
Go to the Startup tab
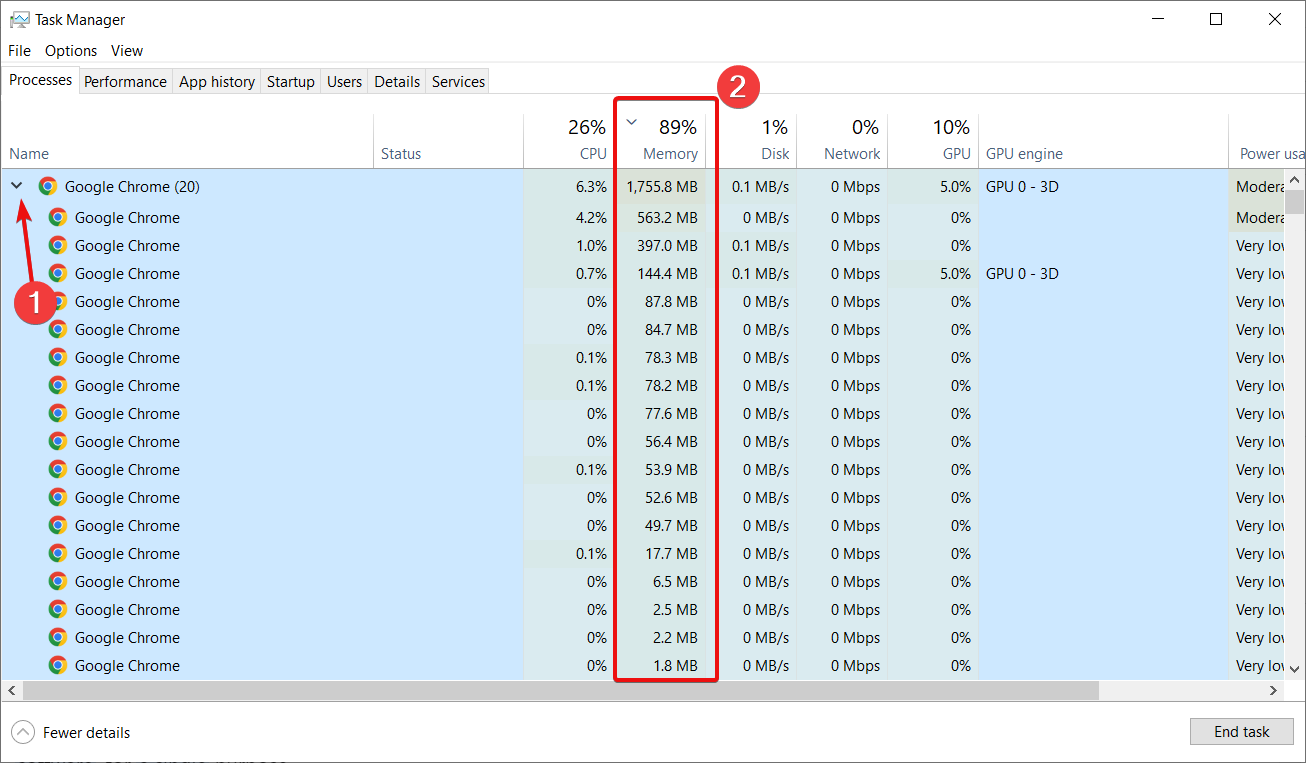pos(291,82)
